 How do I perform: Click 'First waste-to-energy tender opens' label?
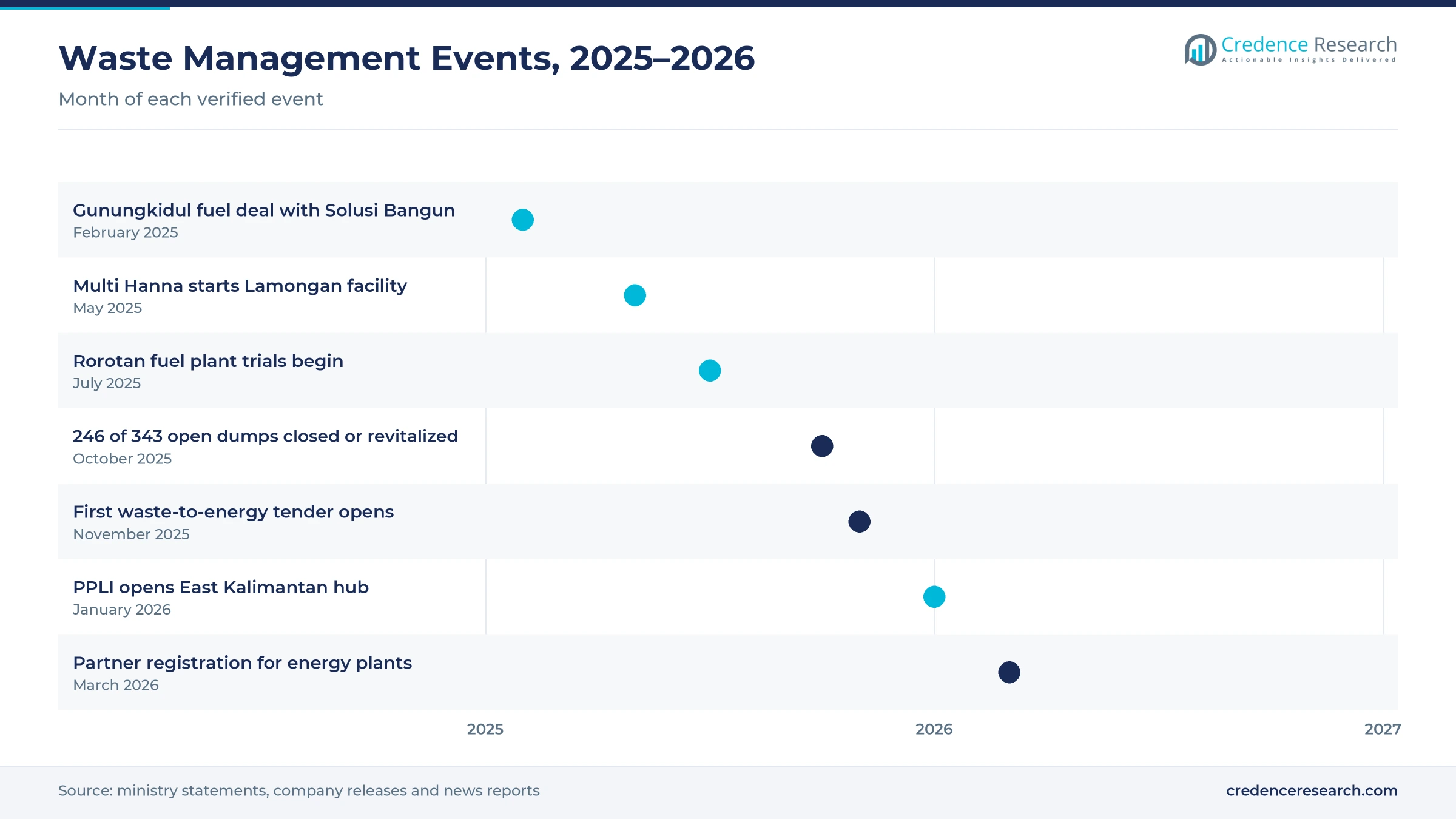coord(233,512)
